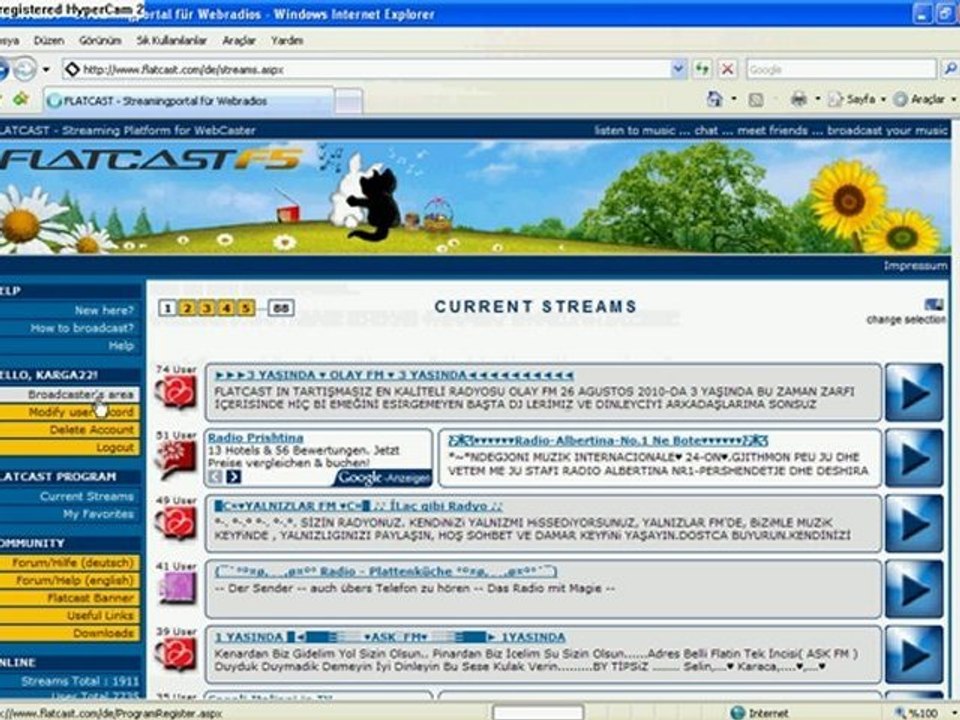Click the Google search box

pos(842,69)
